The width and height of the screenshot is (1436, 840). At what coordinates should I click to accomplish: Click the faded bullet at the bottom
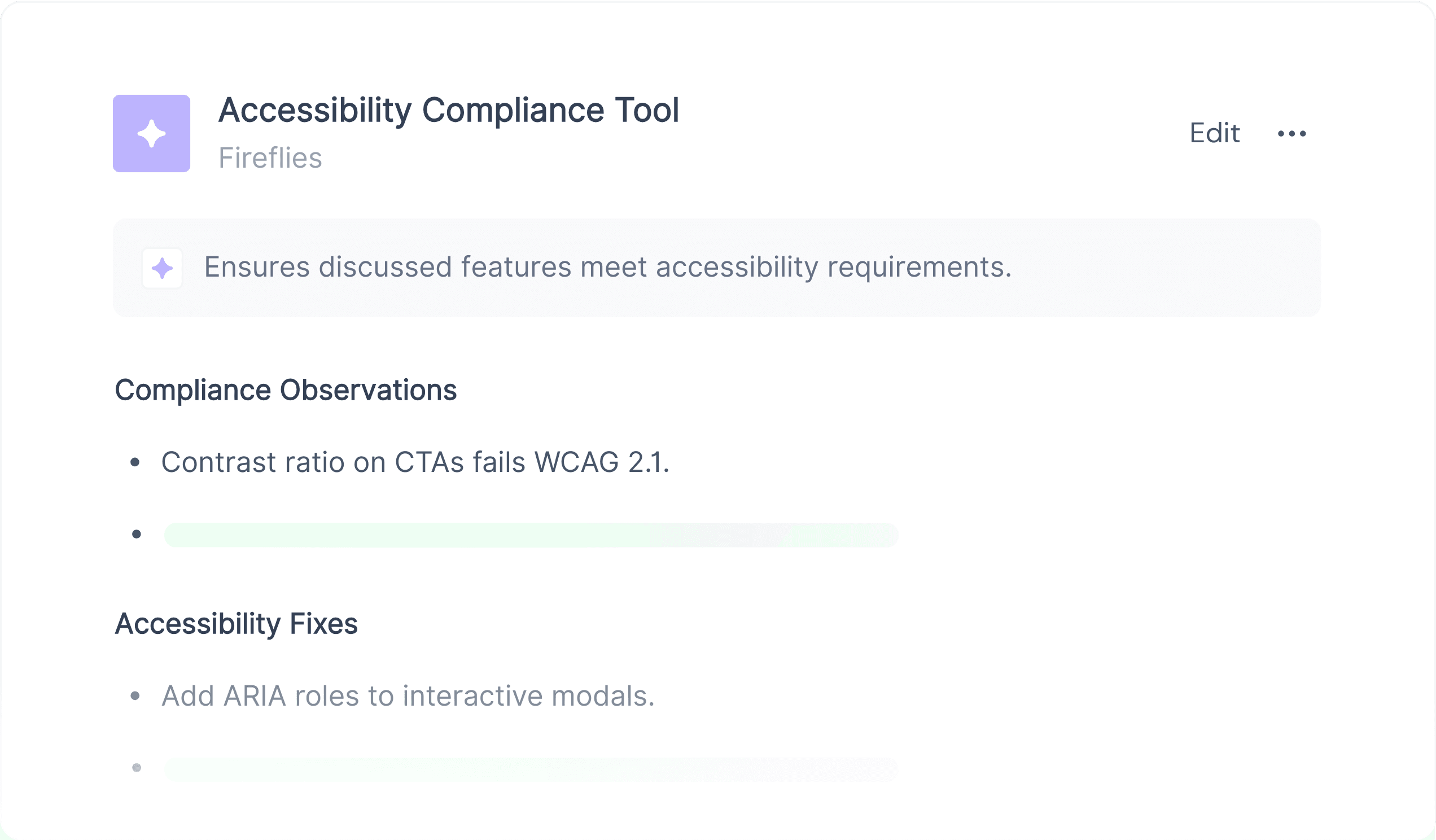click(x=136, y=768)
